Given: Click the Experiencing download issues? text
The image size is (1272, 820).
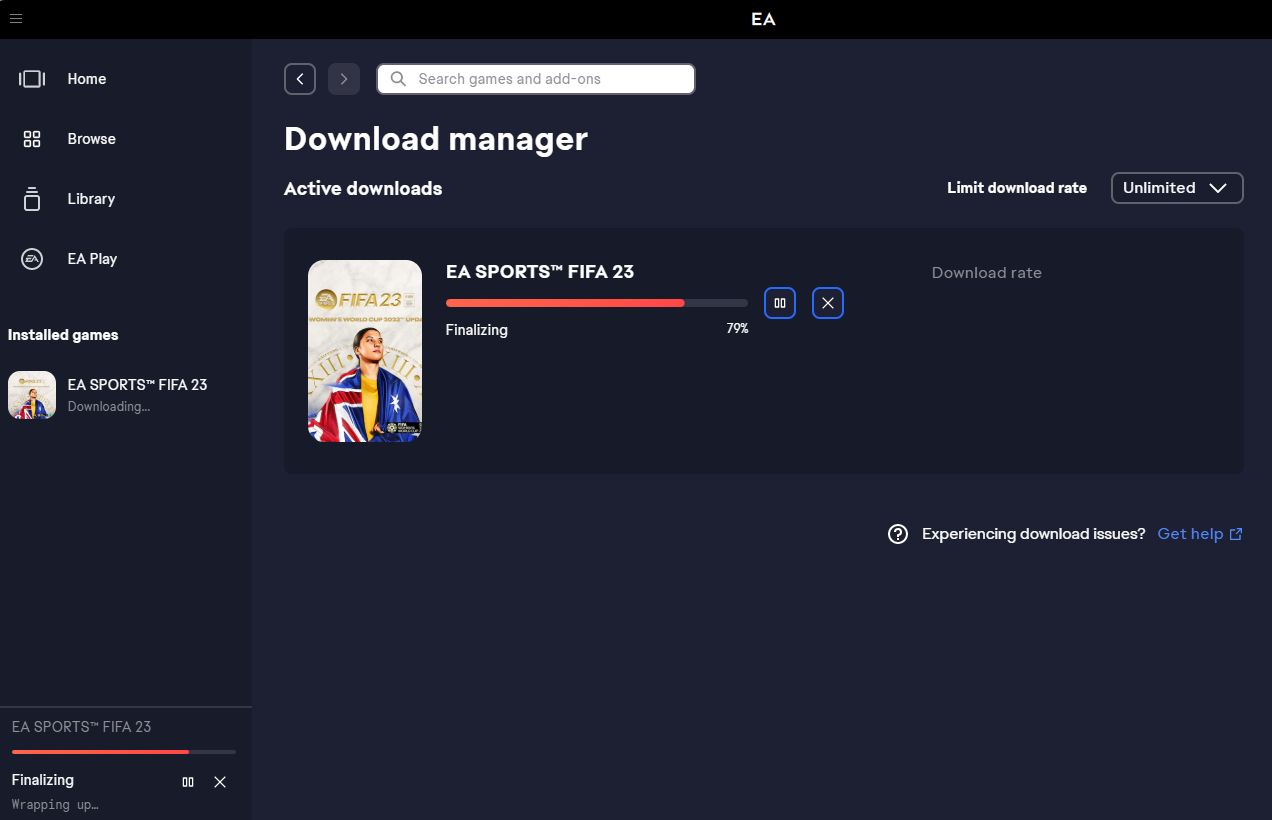Looking at the screenshot, I should click(1033, 534).
